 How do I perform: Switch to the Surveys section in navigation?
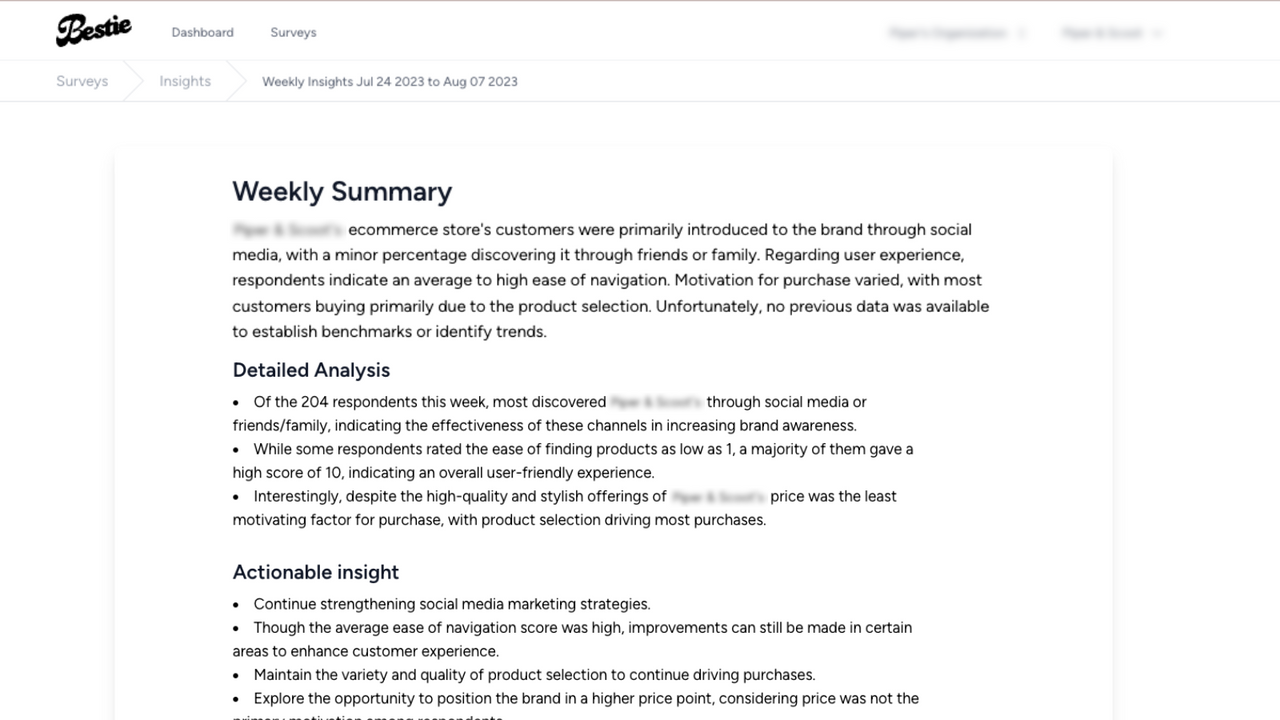click(x=293, y=32)
